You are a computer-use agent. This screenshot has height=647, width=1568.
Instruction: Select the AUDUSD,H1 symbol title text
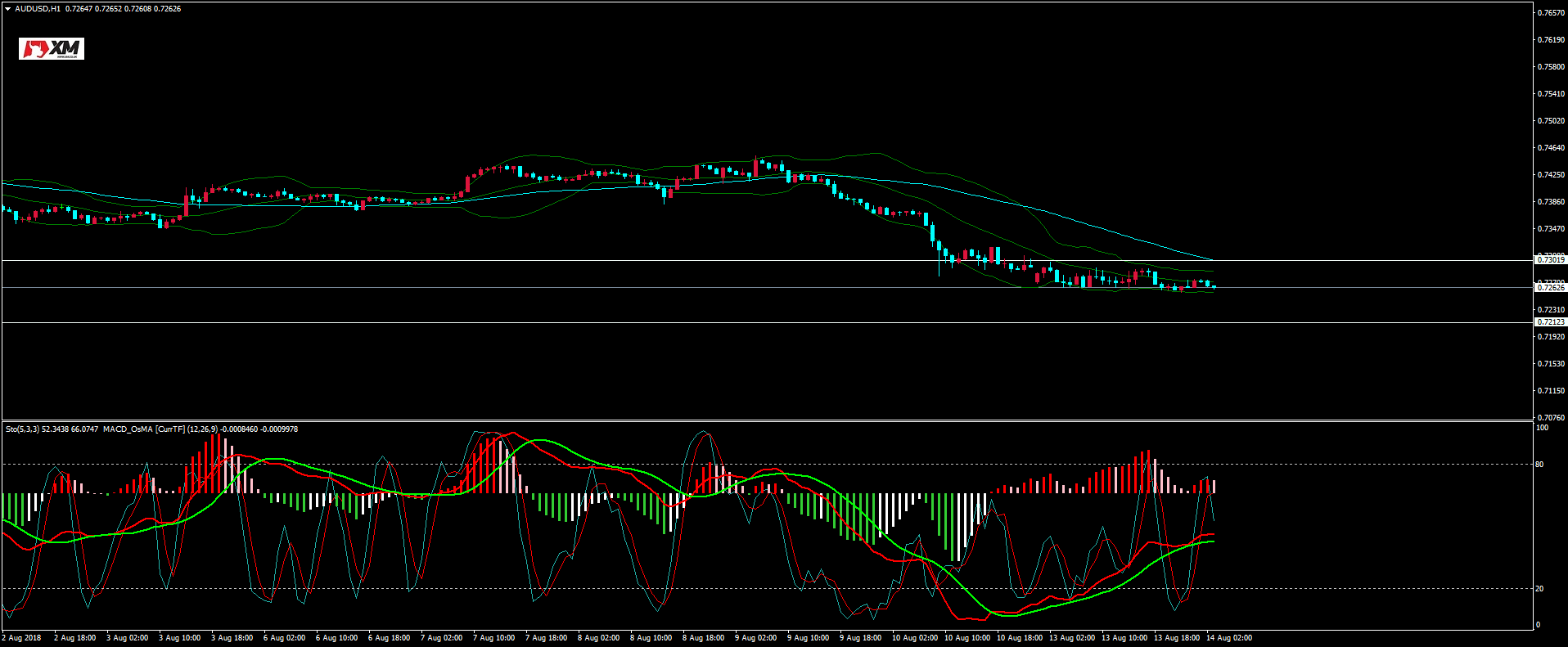coord(38,9)
